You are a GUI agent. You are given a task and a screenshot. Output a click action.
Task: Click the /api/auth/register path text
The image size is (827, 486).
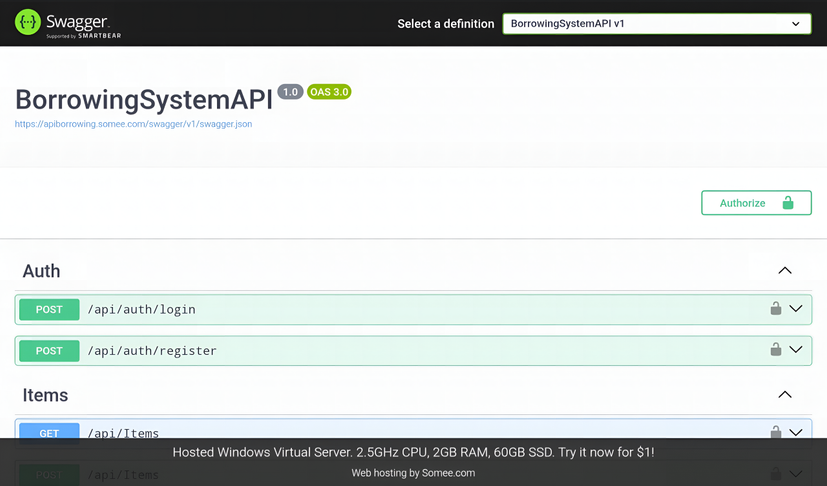click(x=152, y=351)
